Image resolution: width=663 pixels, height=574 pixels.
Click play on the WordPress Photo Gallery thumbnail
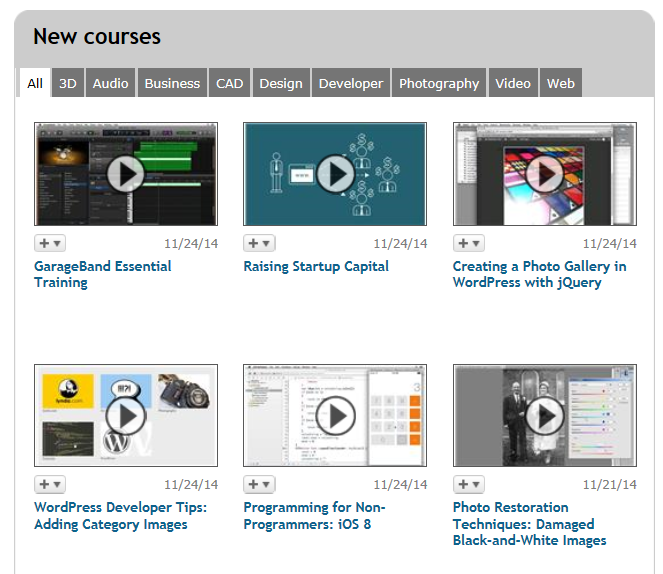click(x=545, y=174)
